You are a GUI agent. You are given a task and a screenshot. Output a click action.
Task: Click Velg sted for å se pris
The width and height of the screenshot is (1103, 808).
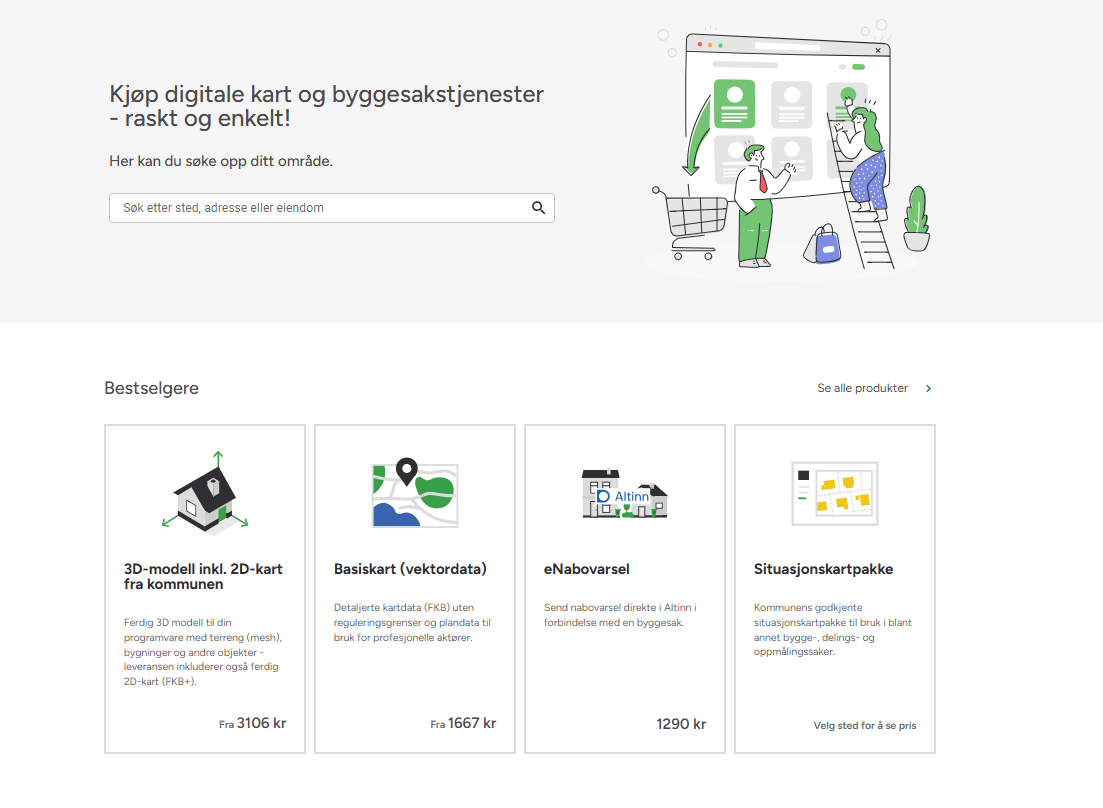click(864, 726)
